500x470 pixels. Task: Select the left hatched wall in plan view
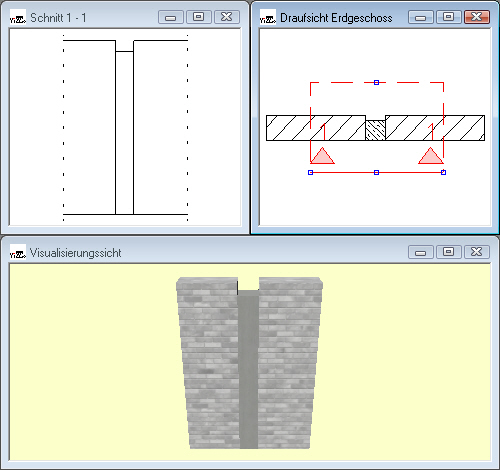pyautogui.click(x=316, y=128)
